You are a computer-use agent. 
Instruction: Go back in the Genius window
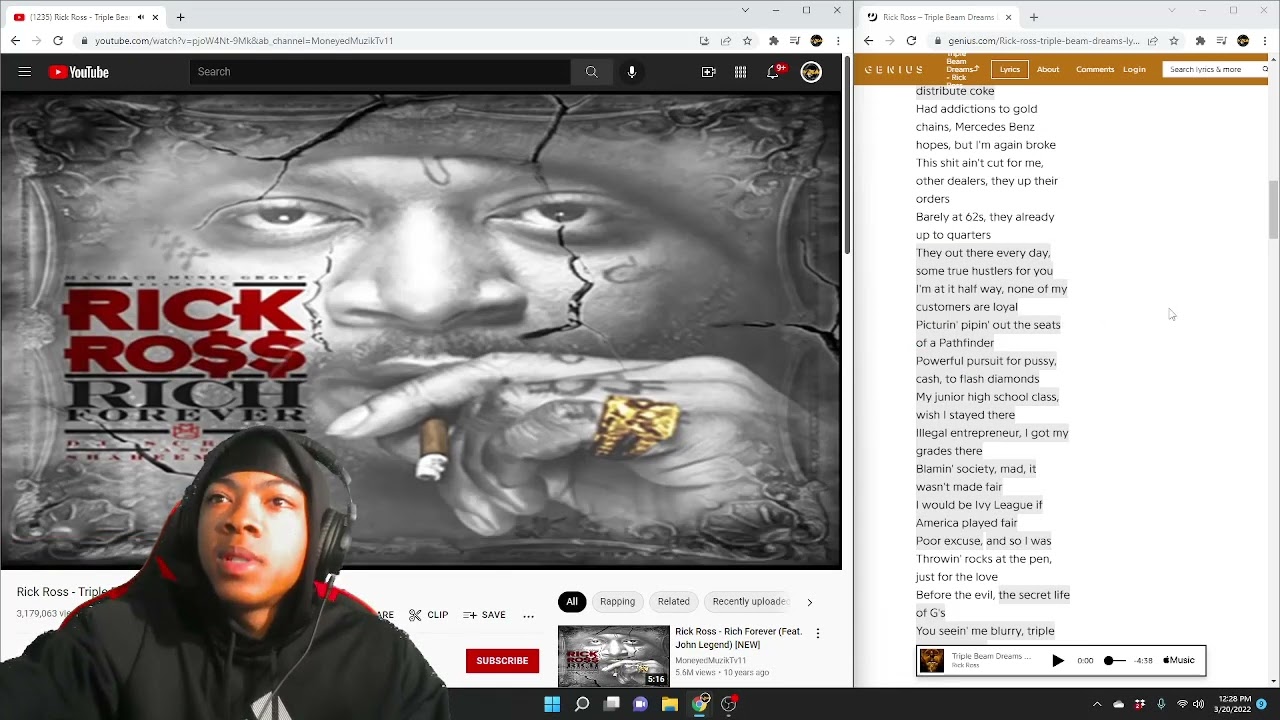click(868, 41)
